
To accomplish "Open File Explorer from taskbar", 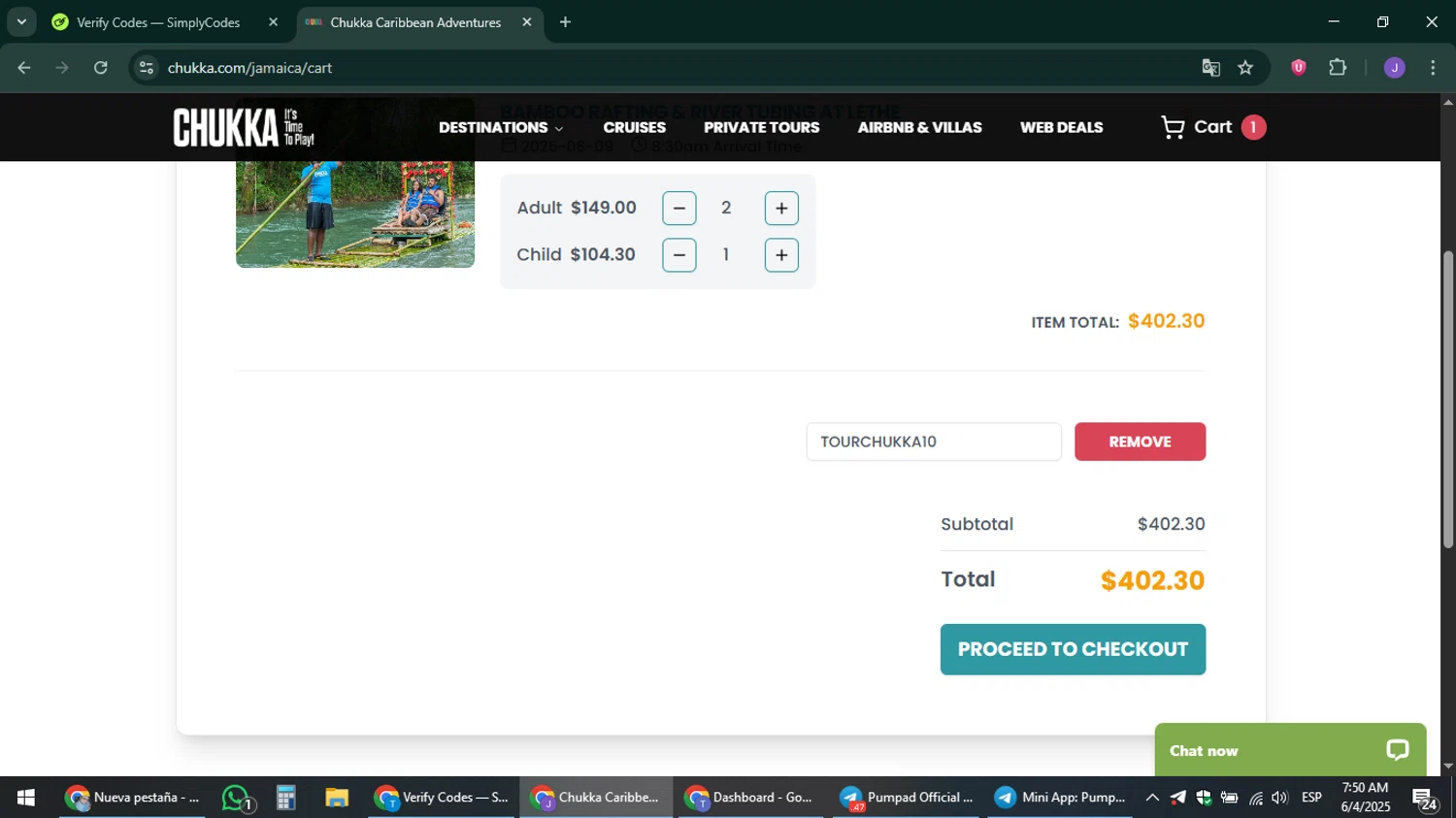I will tap(336, 798).
